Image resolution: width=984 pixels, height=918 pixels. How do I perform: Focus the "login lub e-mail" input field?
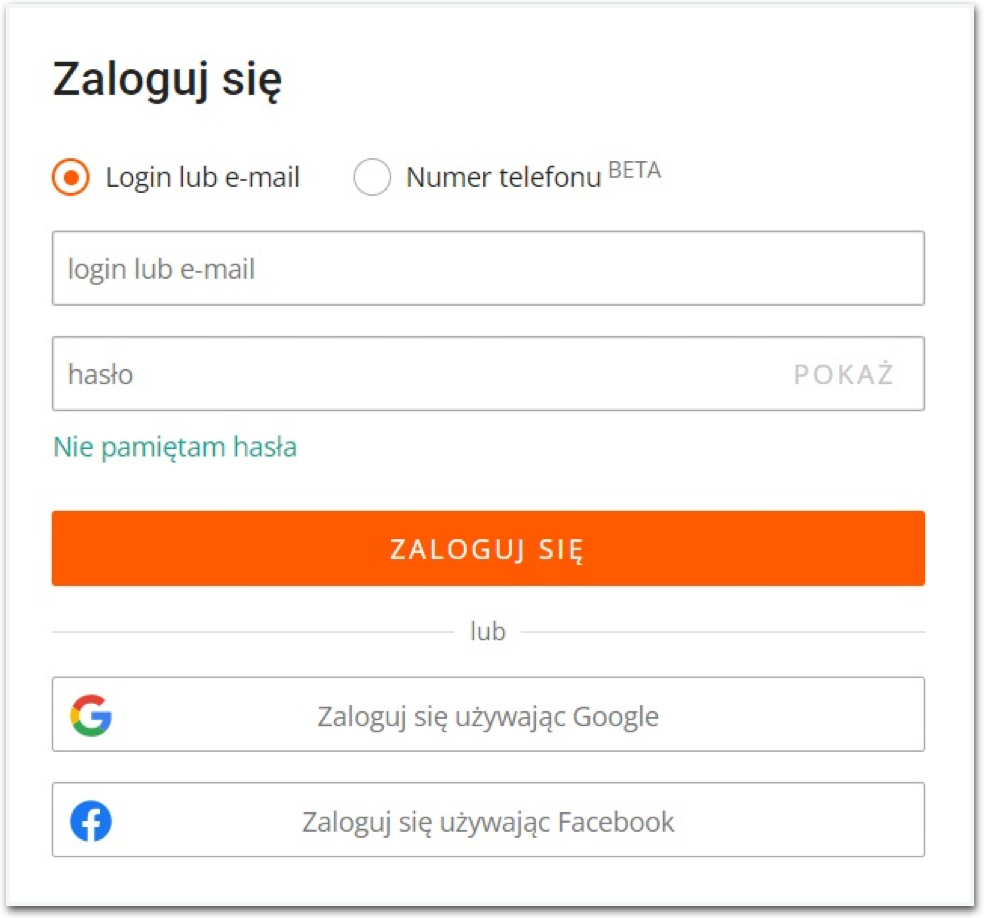click(x=487, y=268)
